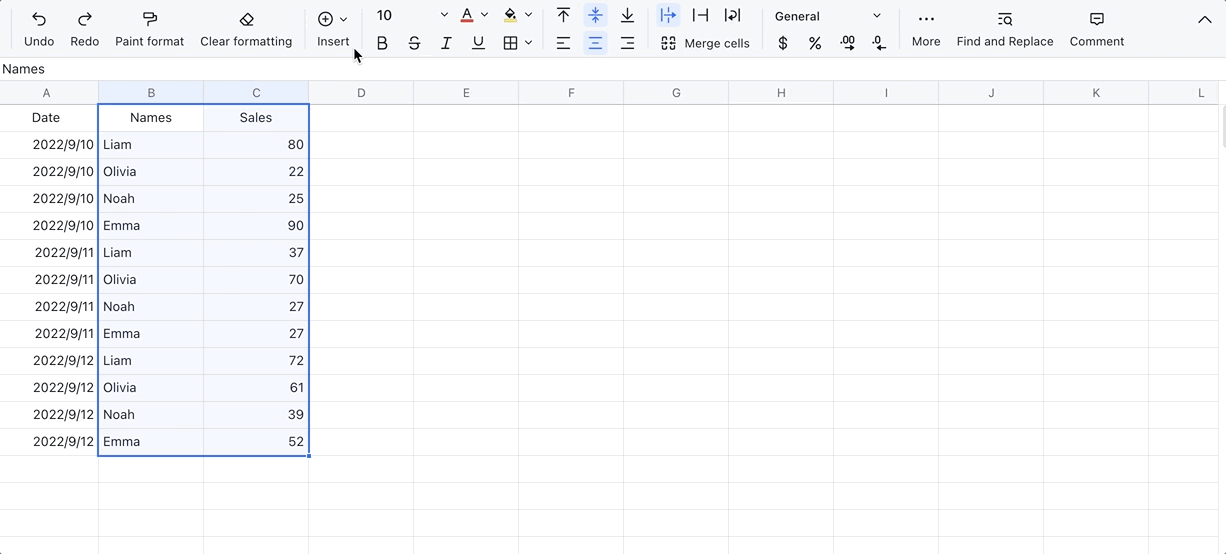Toggle underline formatting
This screenshot has width=1226, height=554.
tap(478, 43)
